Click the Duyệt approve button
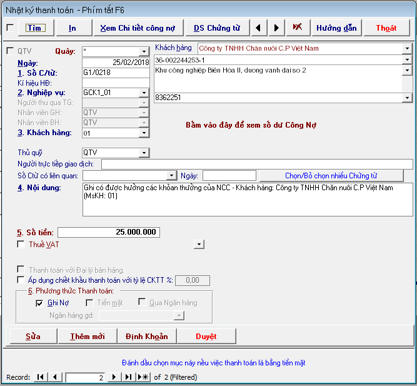 (206, 336)
